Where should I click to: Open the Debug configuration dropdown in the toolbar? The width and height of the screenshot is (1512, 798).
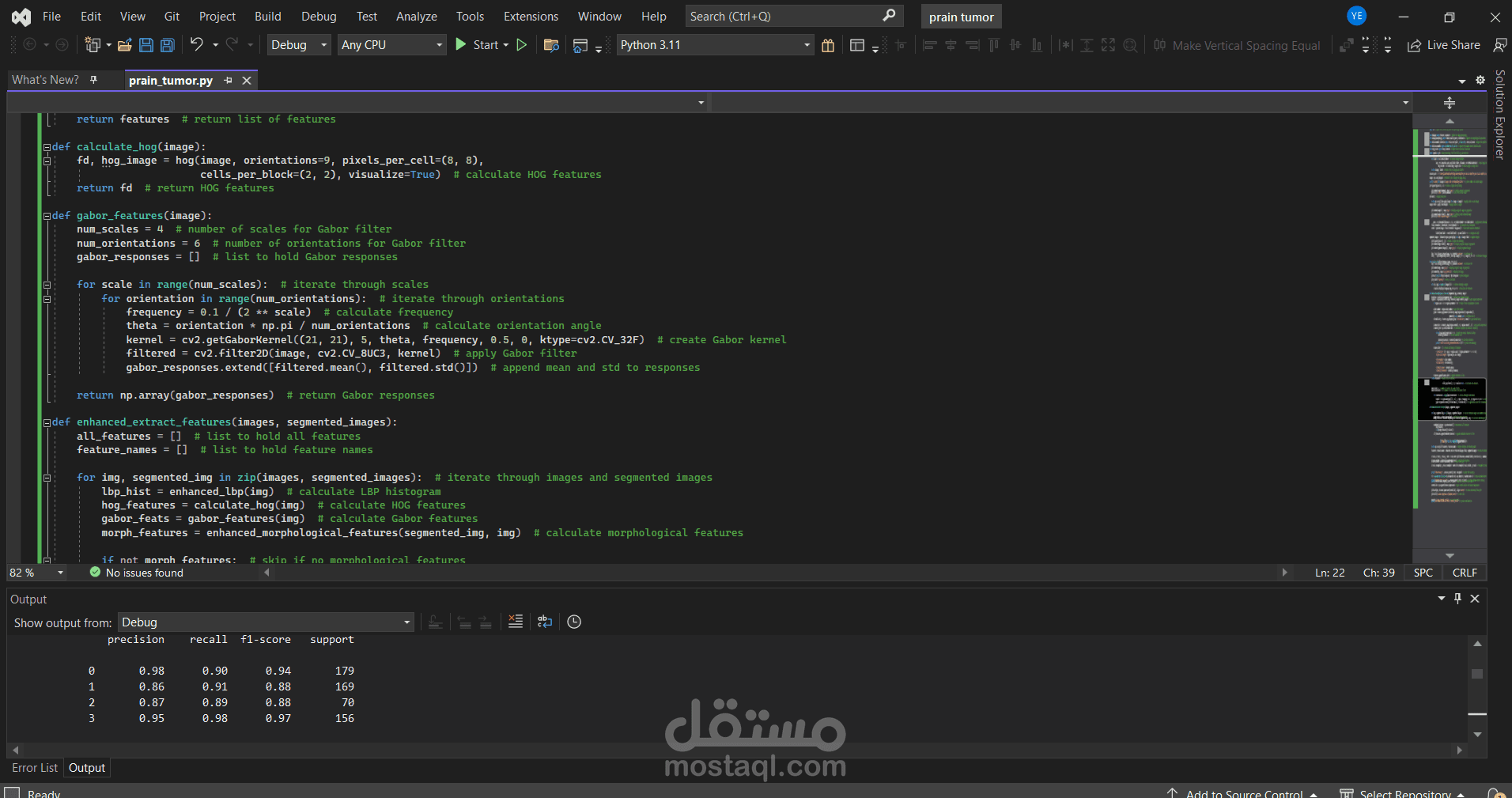click(x=299, y=45)
